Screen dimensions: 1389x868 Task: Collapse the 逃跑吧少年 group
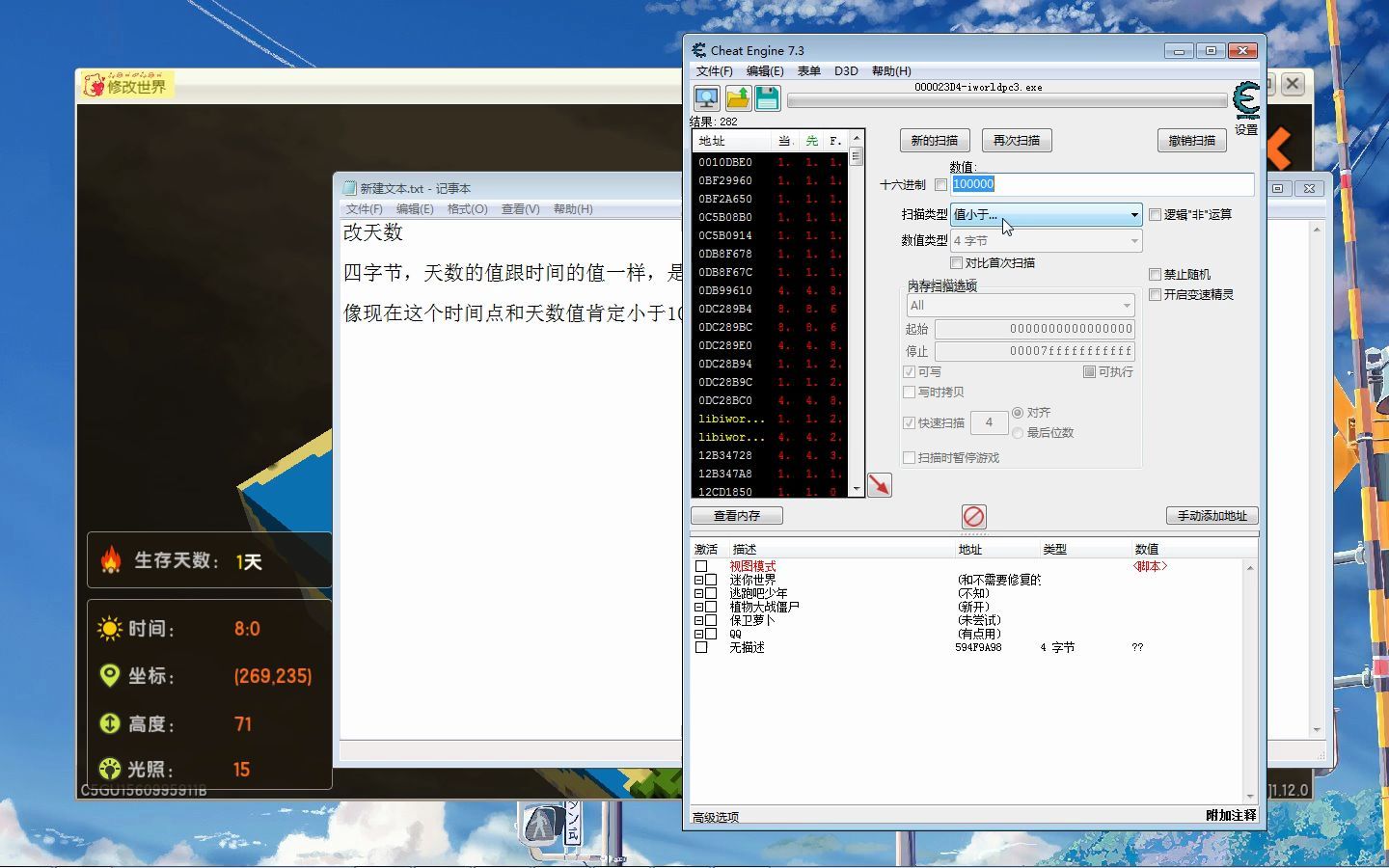(698, 593)
